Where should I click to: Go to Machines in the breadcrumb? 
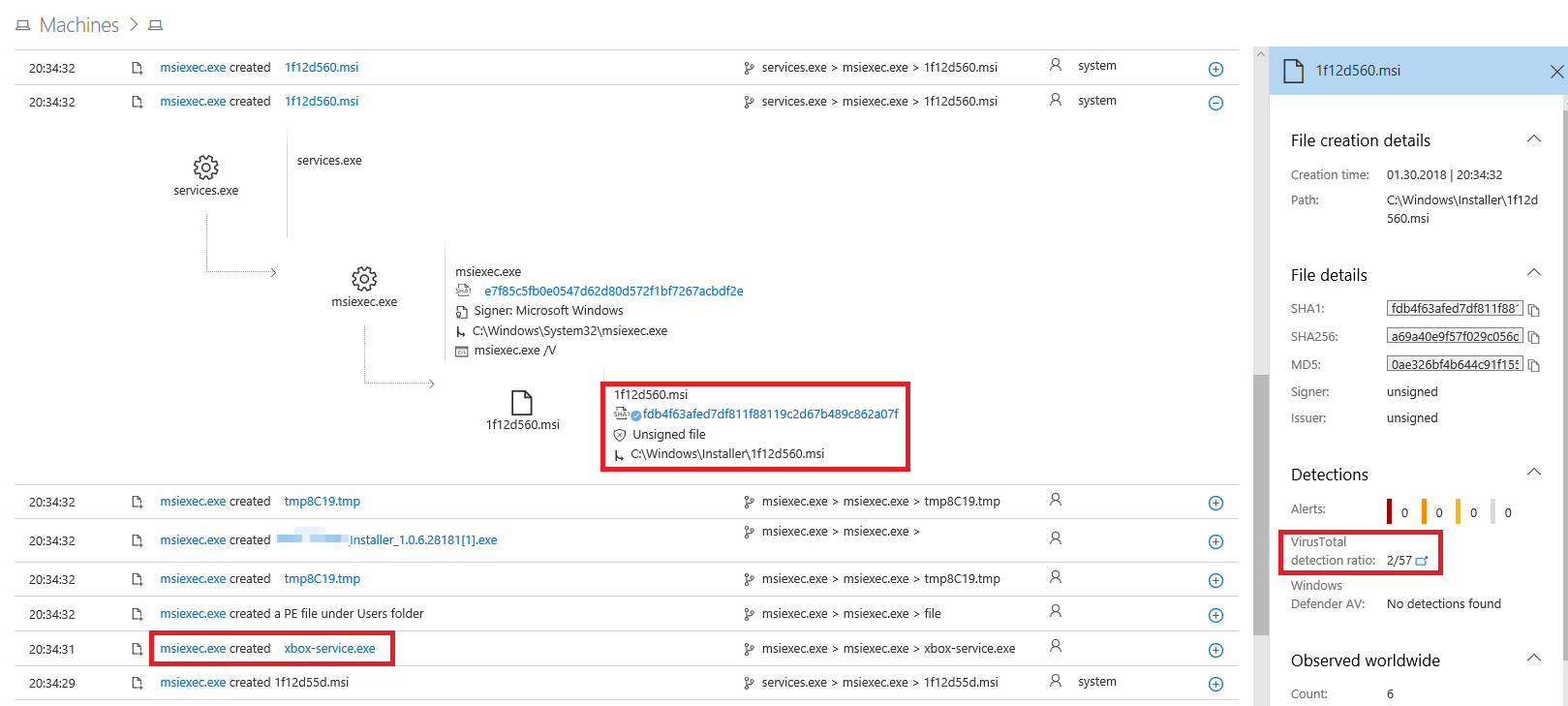coord(78,25)
